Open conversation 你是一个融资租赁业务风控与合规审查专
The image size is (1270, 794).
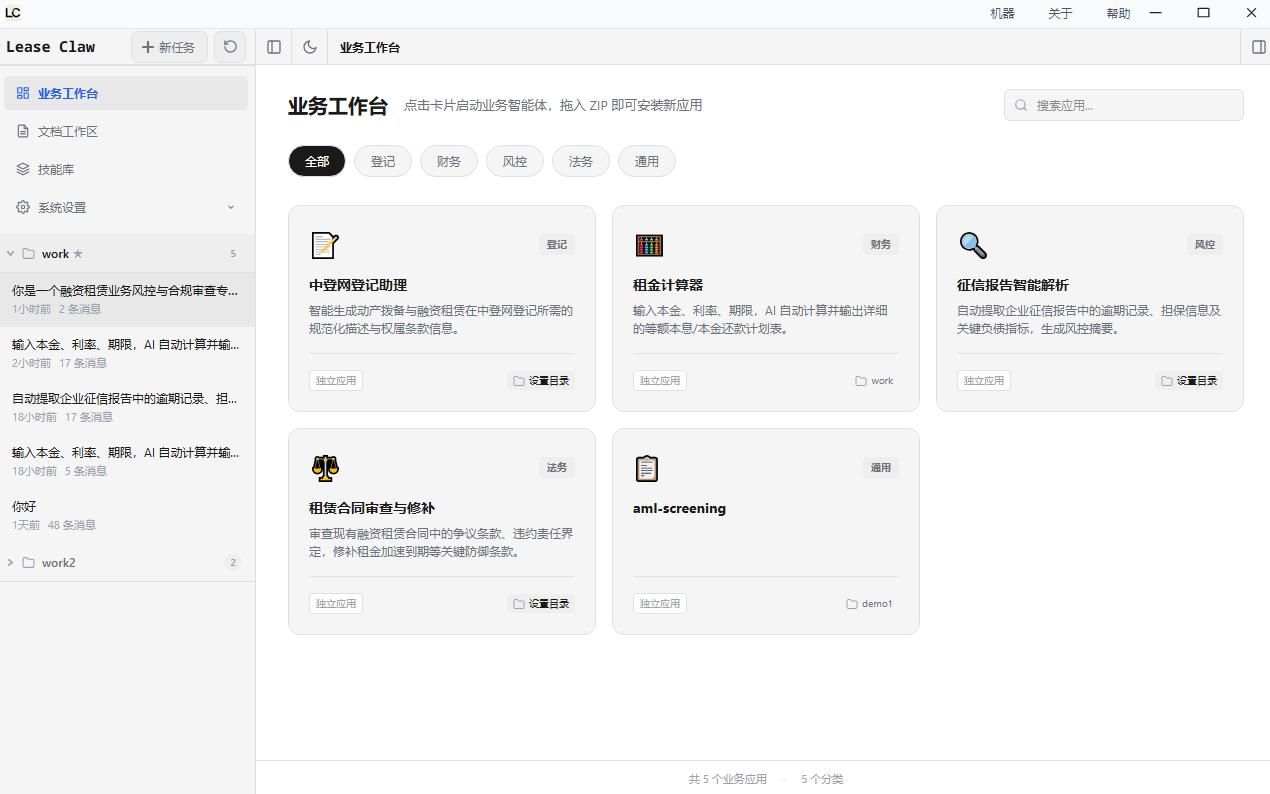point(127,299)
